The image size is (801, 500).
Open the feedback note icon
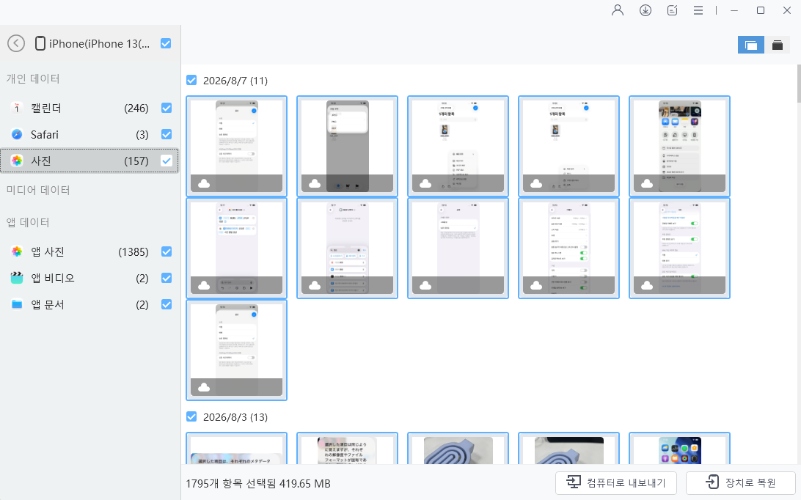[672, 10]
